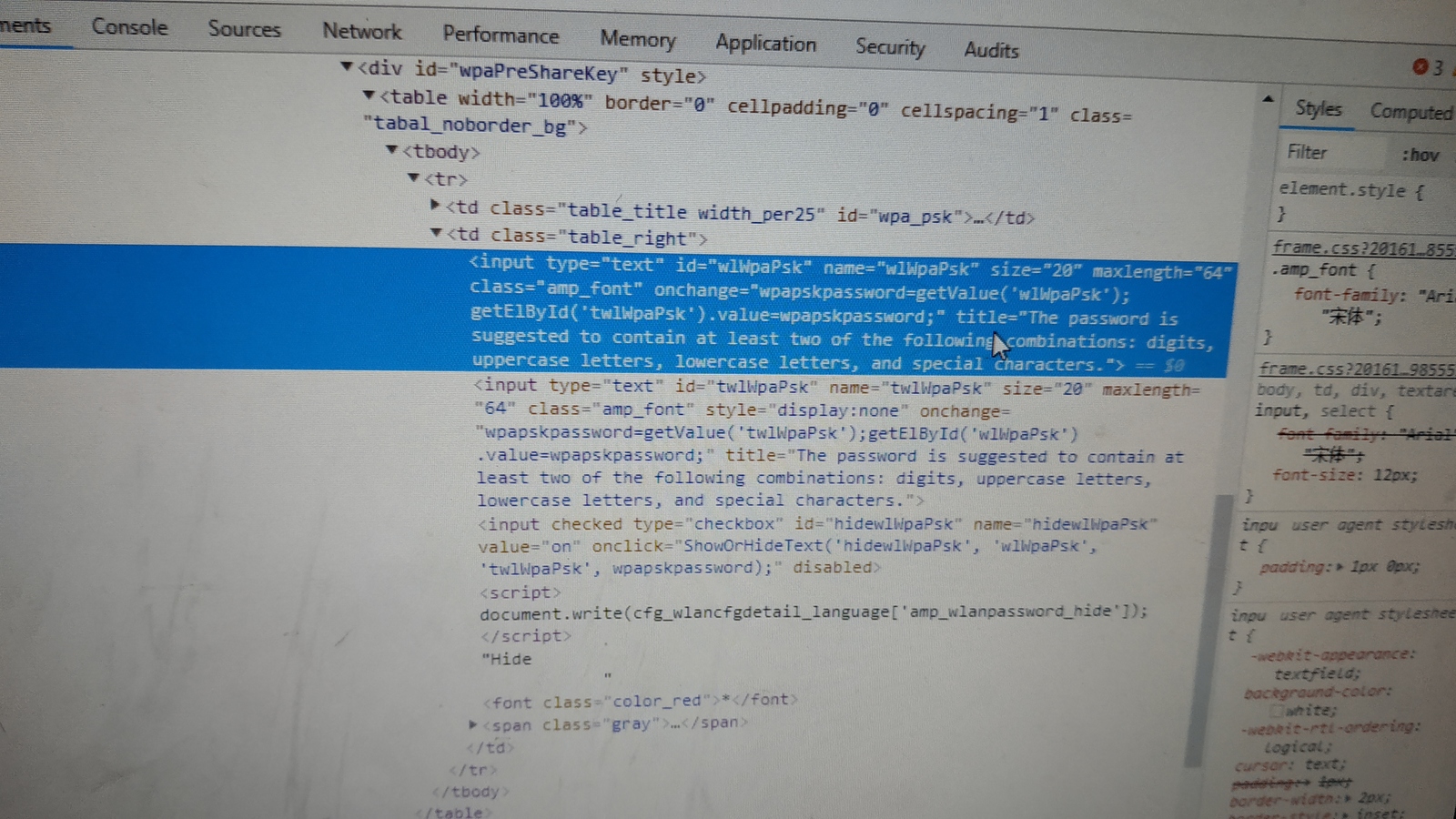Collapse the wpaPreShareKey div node
Viewport: 1456px width, 819px height.
[346, 66]
